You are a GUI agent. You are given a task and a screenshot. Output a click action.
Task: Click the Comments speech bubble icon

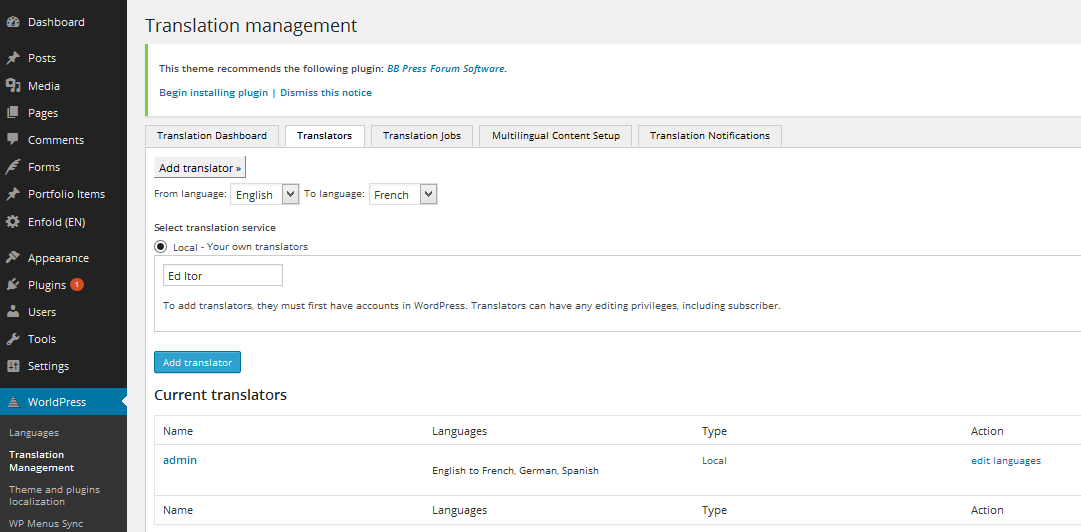[12, 140]
